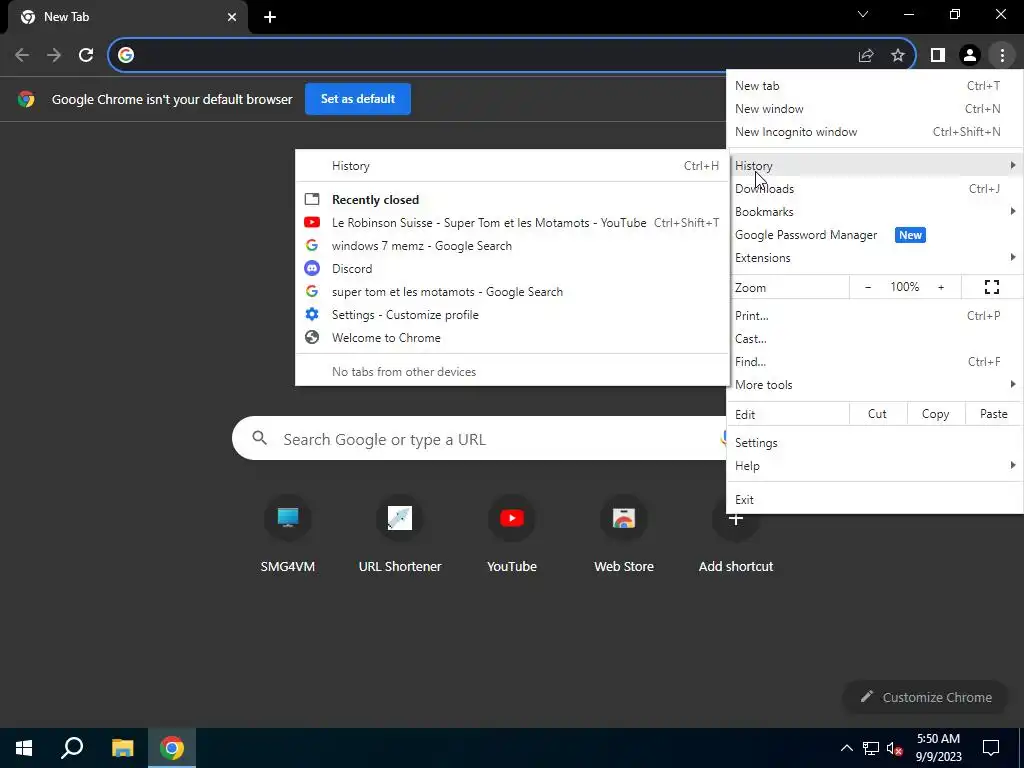Viewport: 1024px width, 768px height.
Task: Expand the More tools submenu
Action: pos(874,385)
